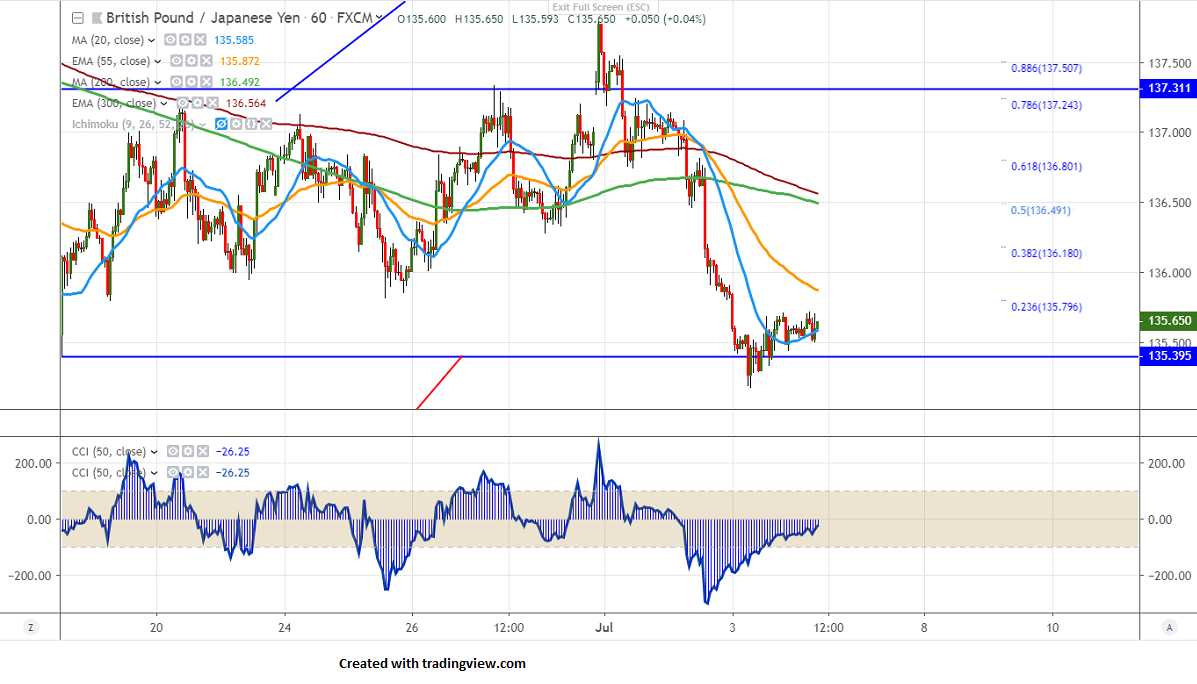The image size is (1197, 684).
Task: Click the 137.500 price scale label
Action: point(1170,63)
